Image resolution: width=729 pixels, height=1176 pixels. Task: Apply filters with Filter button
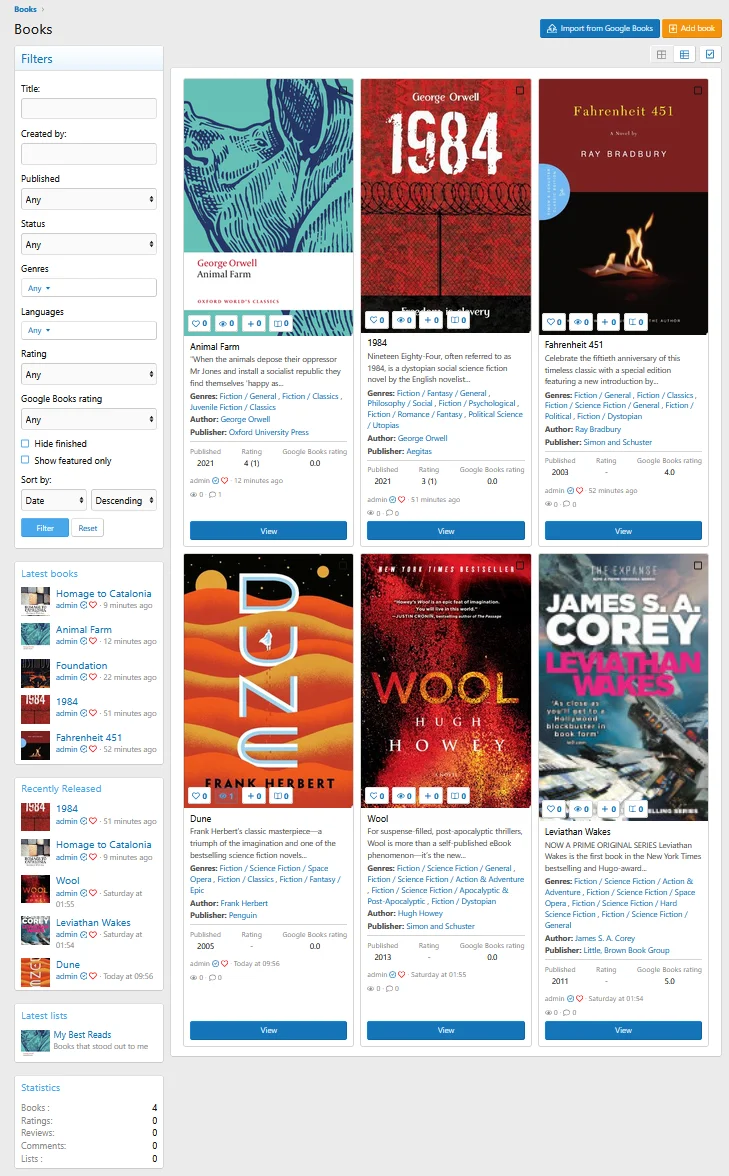coord(45,528)
